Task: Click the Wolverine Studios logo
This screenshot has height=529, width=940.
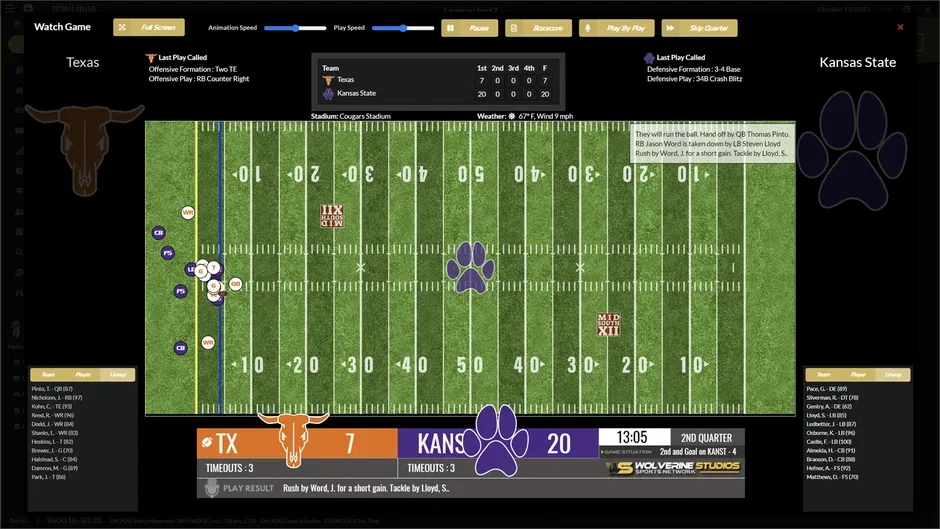Action: coord(674,468)
